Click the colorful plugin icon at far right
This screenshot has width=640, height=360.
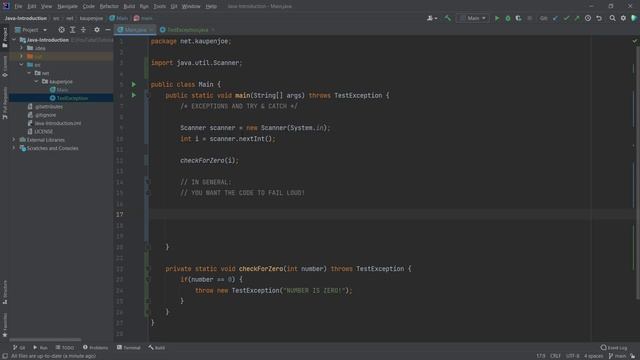click(634, 18)
